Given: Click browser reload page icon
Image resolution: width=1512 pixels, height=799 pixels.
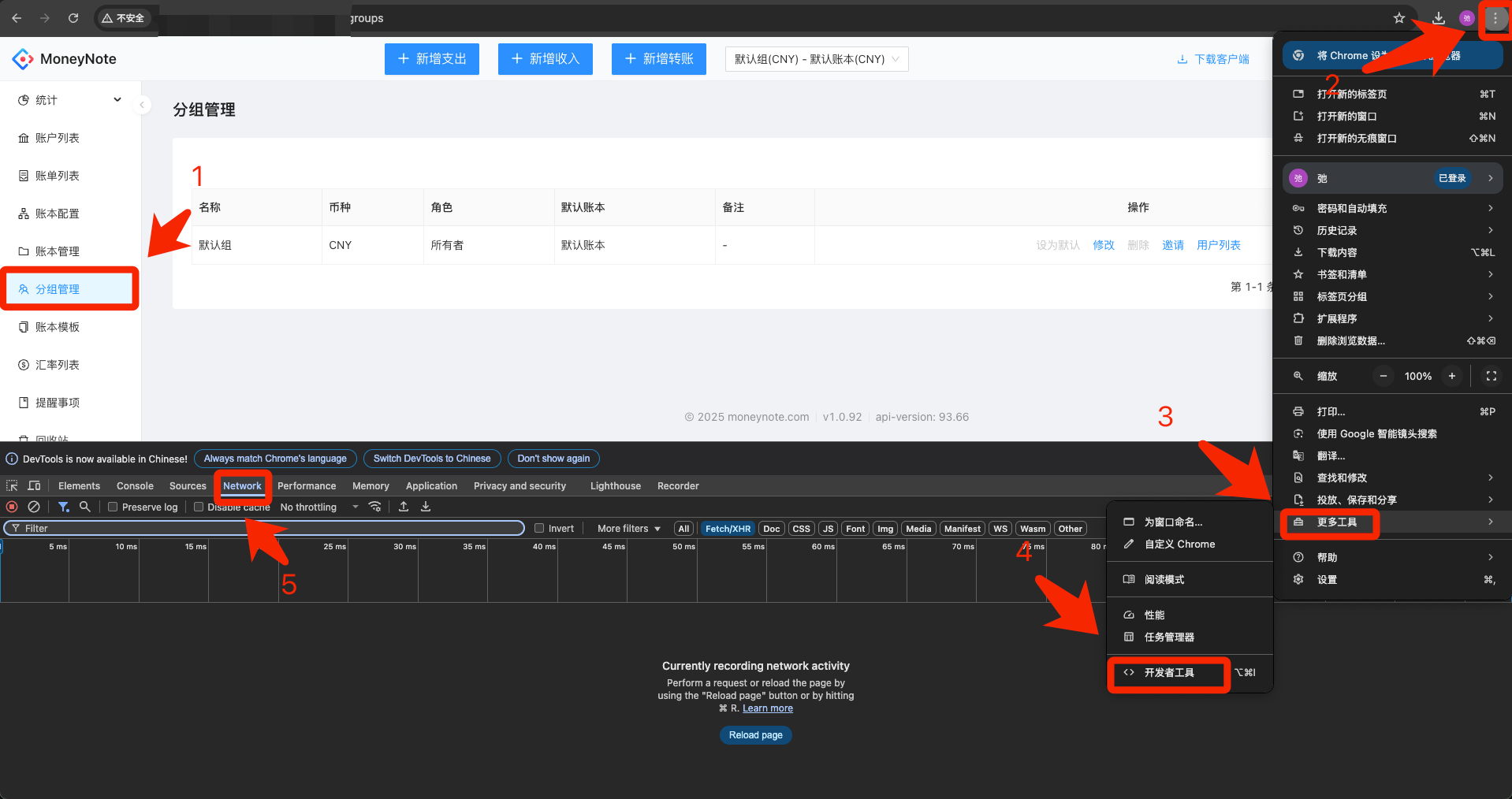Looking at the screenshot, I should pos(73,18).
